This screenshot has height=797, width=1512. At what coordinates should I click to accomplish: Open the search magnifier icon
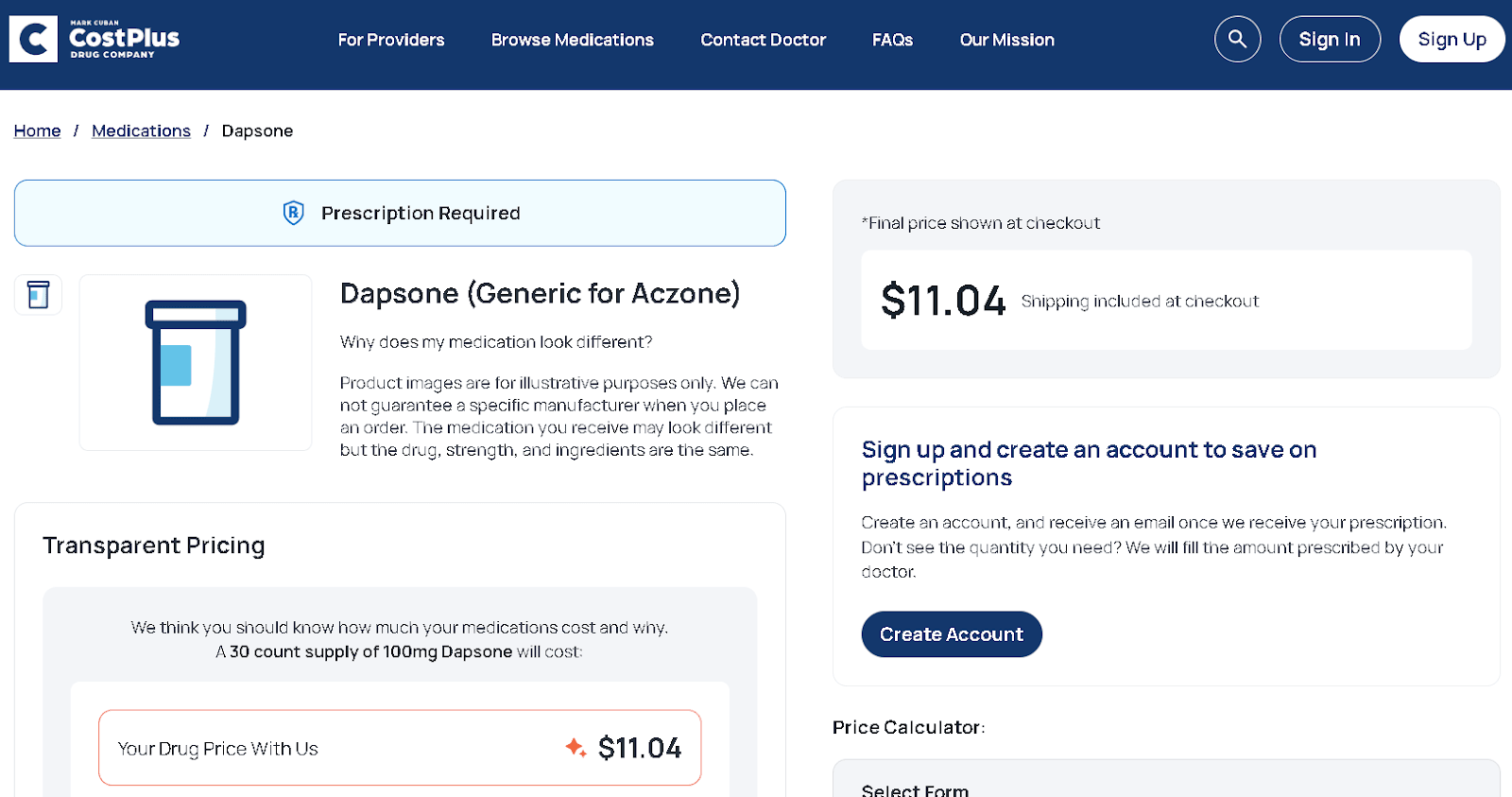(x=1237, y=39)
